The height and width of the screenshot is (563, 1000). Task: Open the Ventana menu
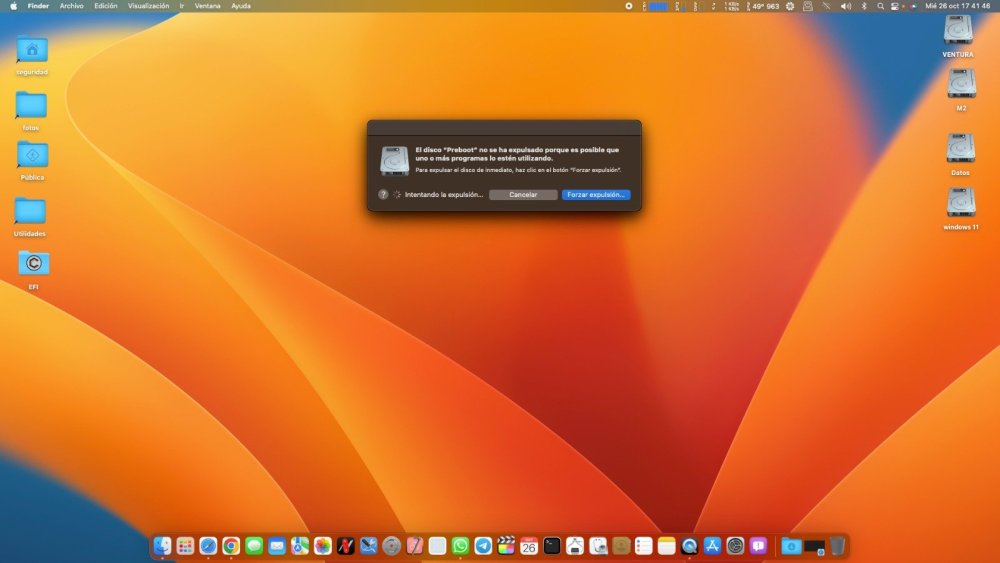(x=207, y=6)
